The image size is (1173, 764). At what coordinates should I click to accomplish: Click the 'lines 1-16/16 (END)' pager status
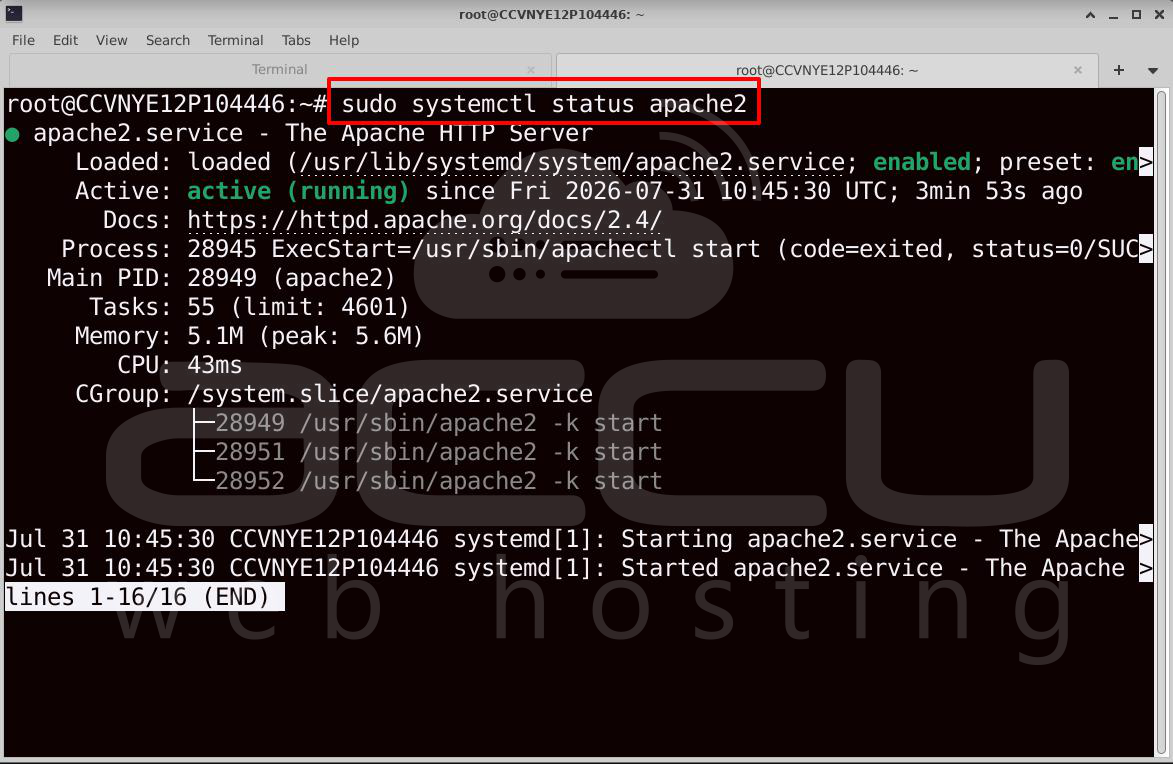(144, 597)
